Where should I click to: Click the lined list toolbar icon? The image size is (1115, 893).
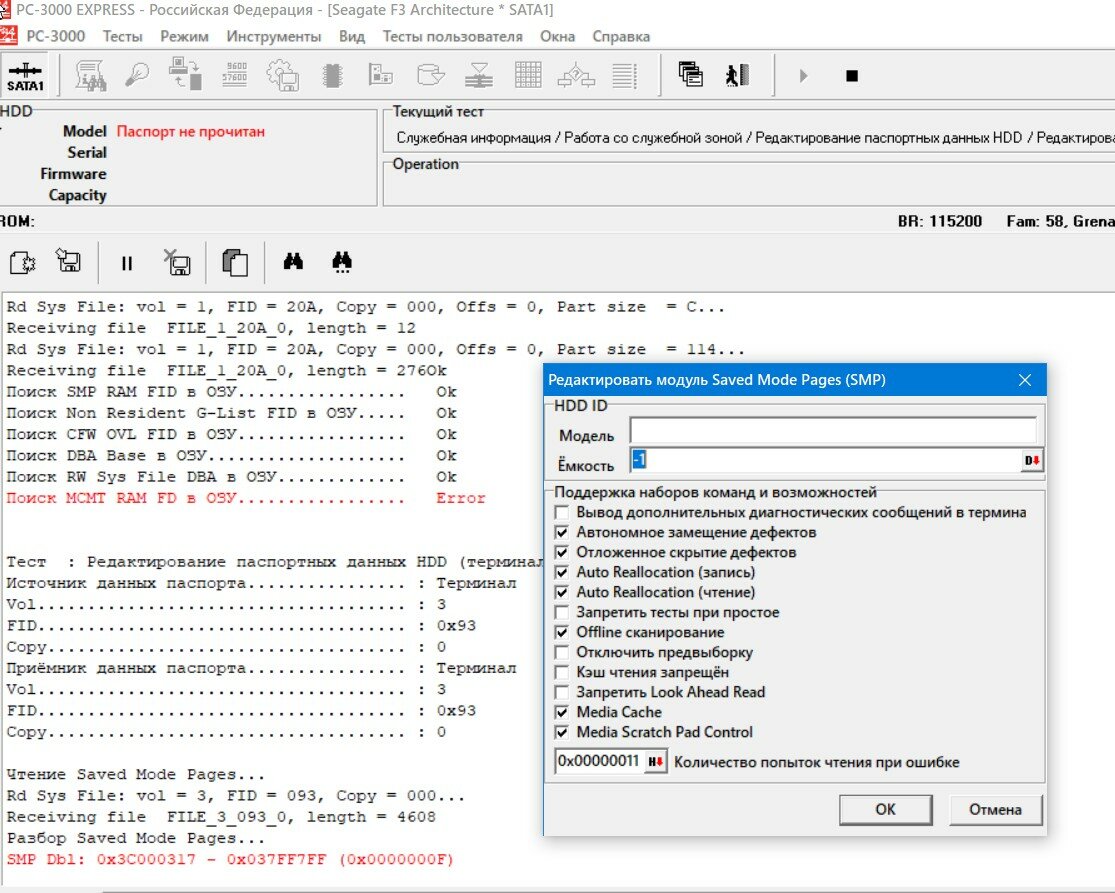pyautogui.click(x=624, y=75)
